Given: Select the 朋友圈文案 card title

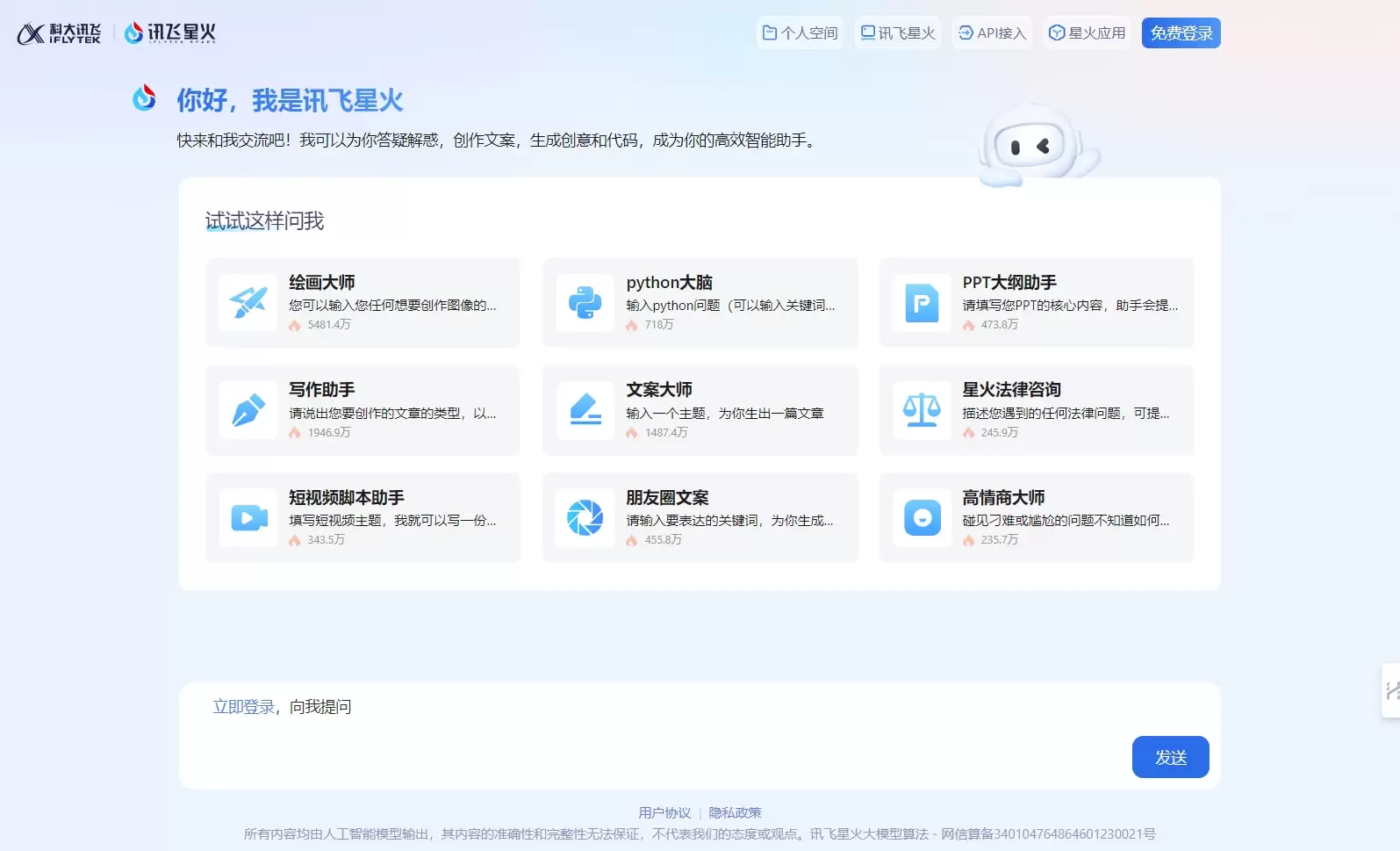Looking at the screenshot, I should click(667, 498).
